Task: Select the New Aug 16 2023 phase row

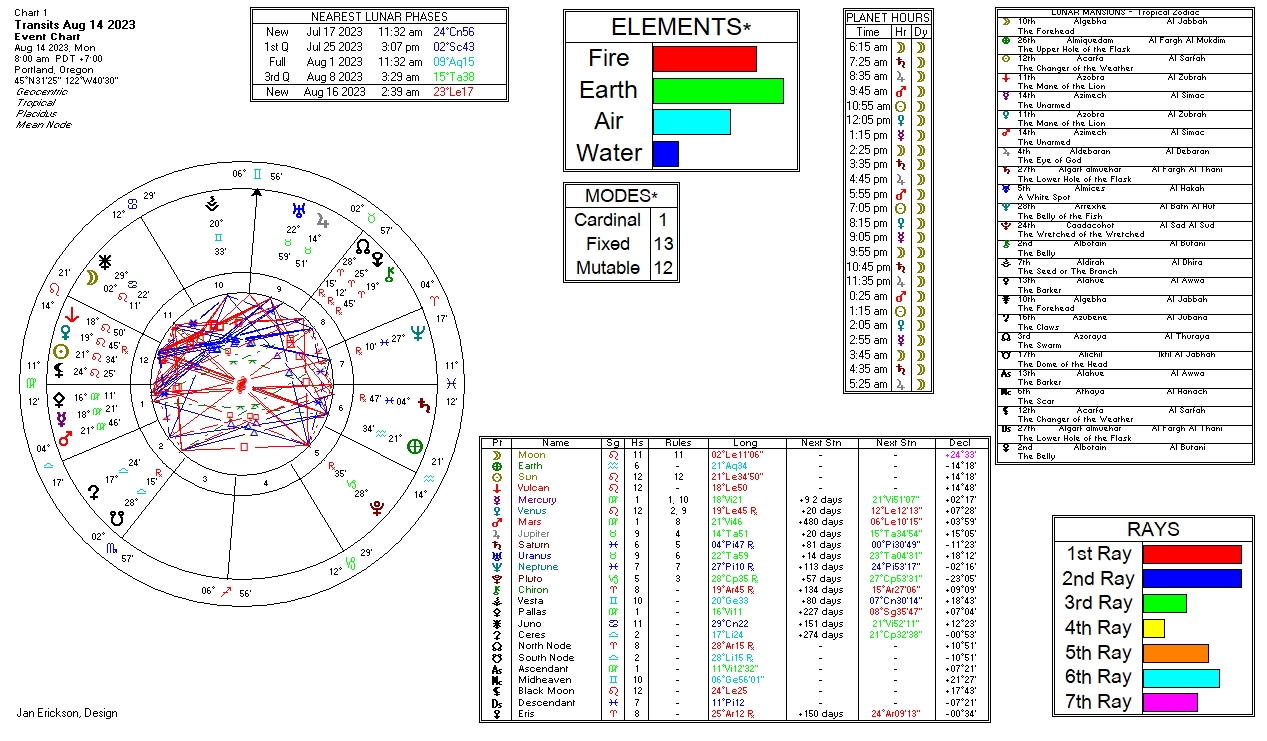Action: tap(379, 92)
